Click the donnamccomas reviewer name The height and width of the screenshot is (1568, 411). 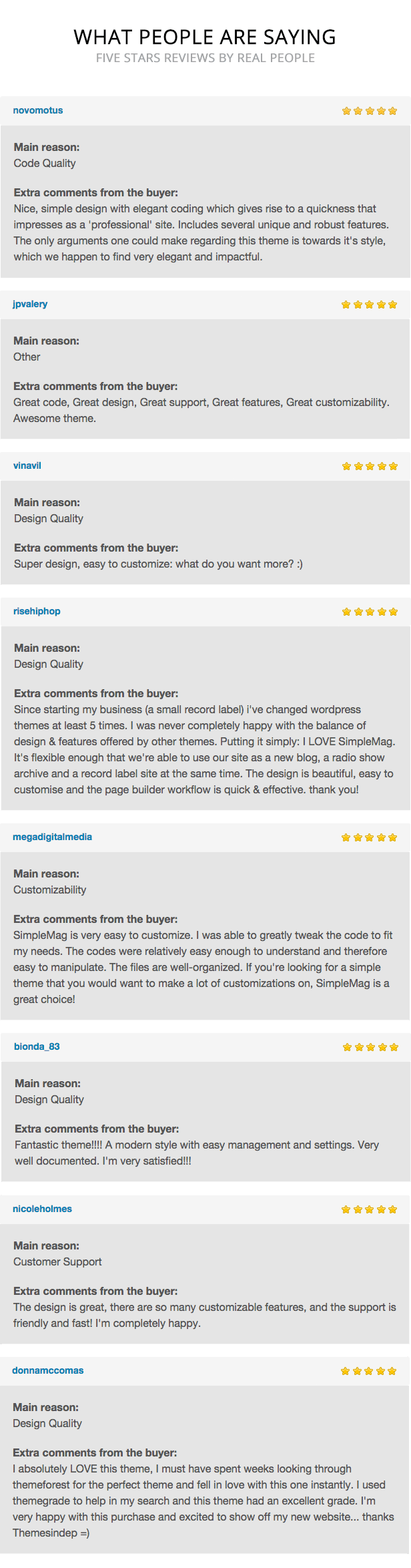point(48,1371)
